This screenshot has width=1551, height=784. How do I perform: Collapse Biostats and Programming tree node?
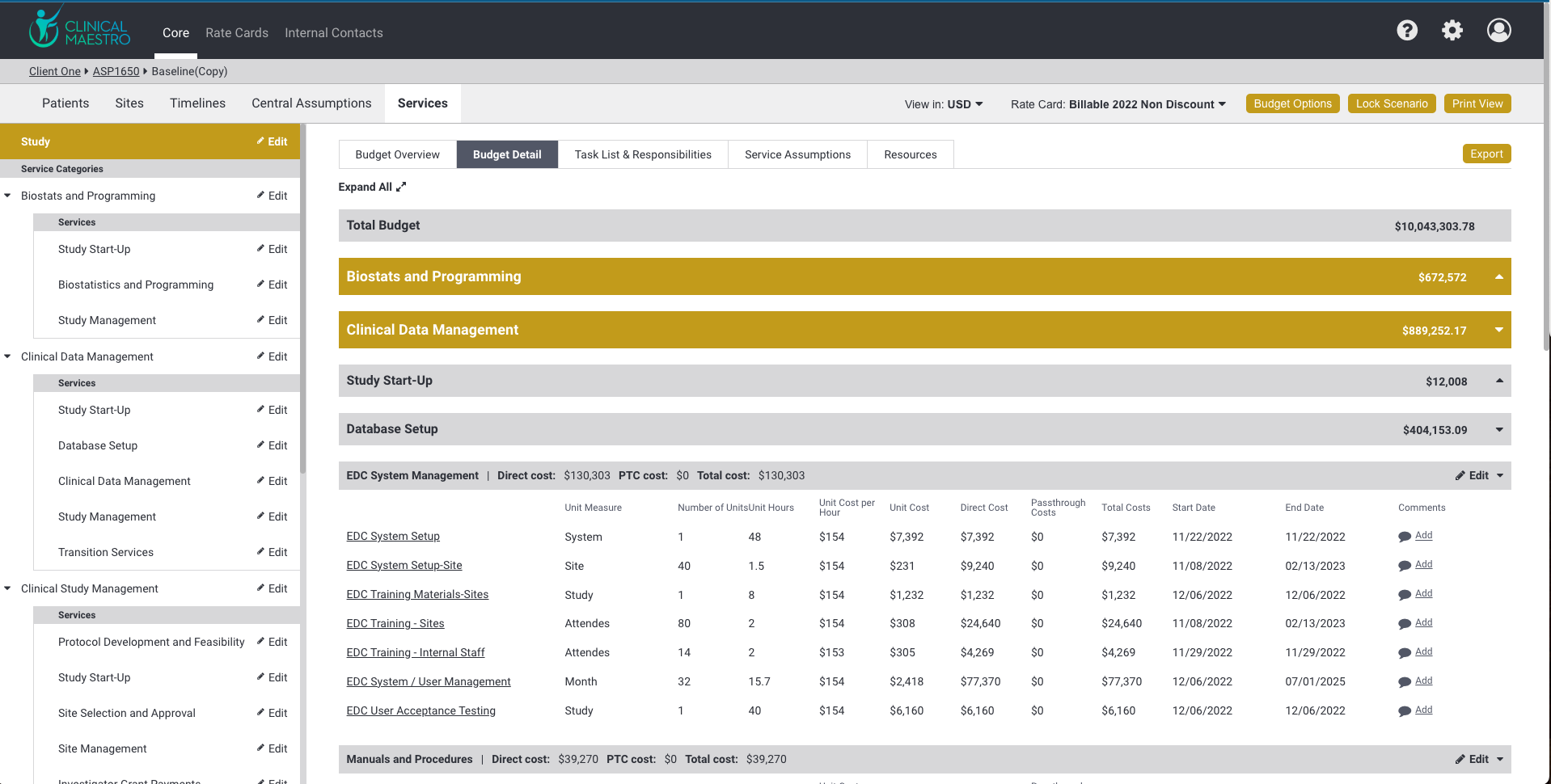8,196
